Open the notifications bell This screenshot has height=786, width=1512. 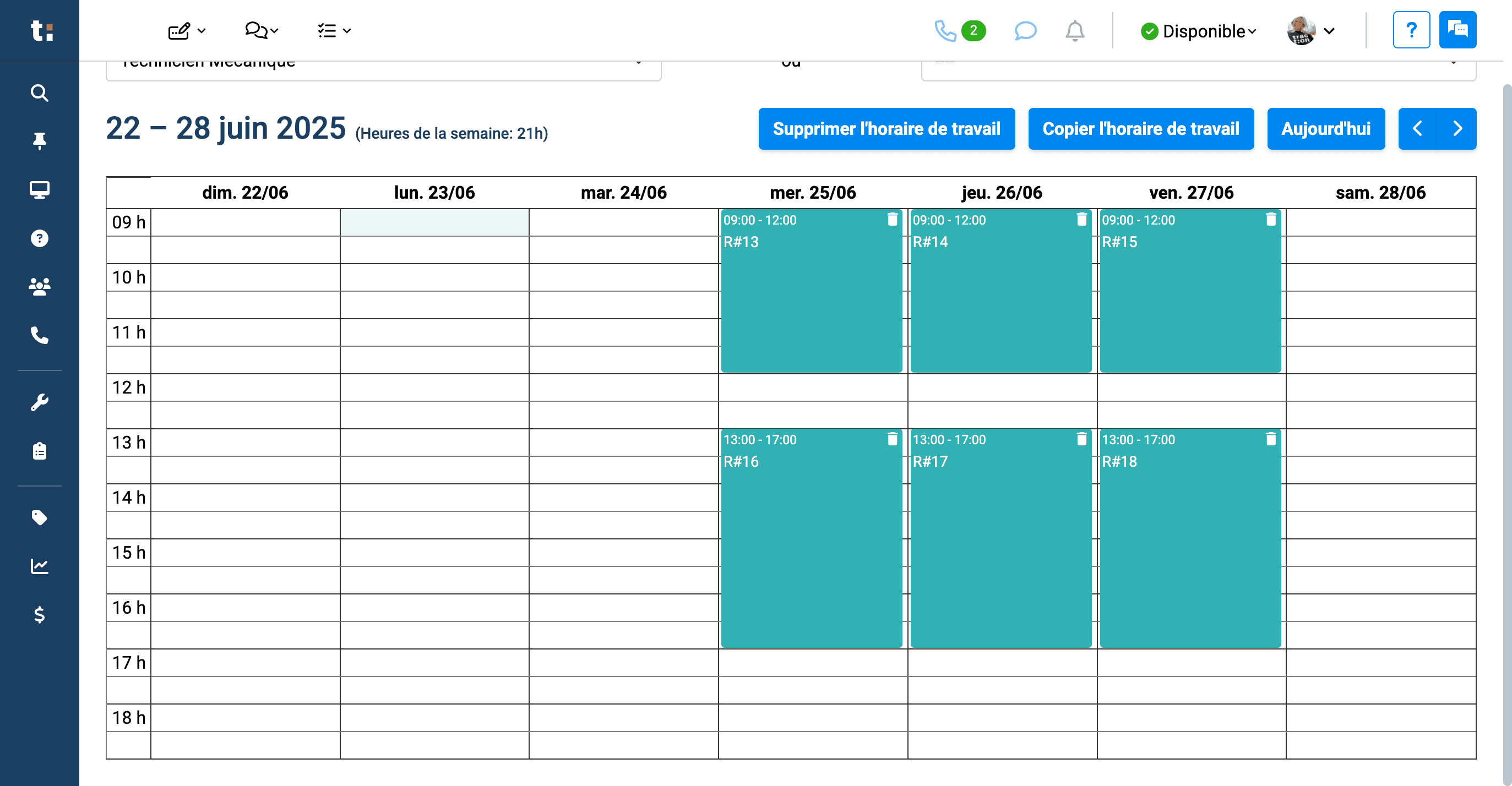coord(1074,30)
